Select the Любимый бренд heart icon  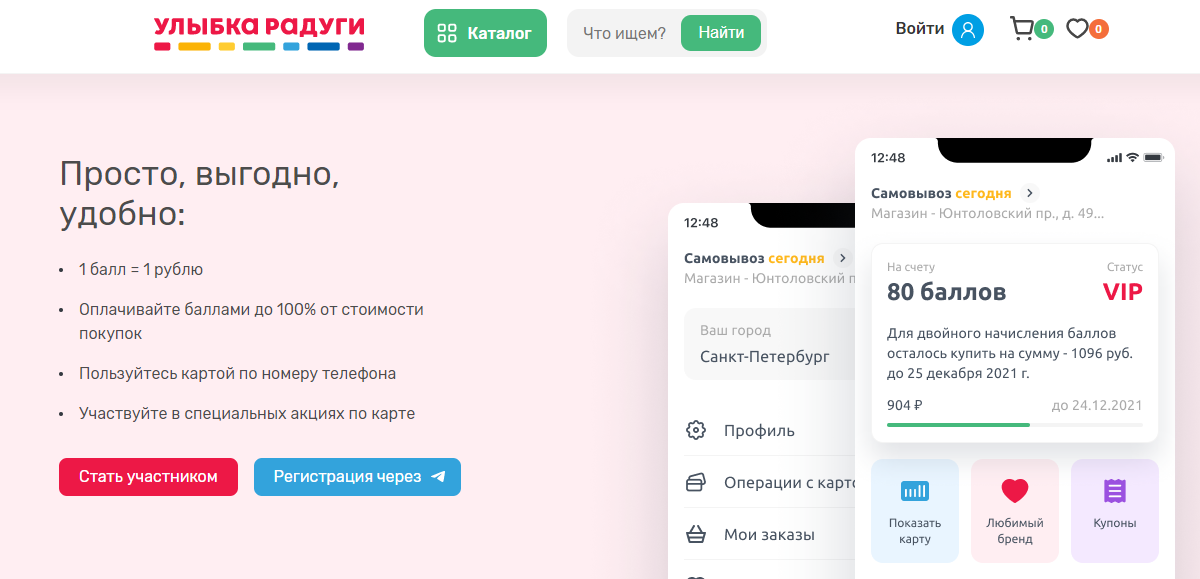pos(1014,492)
